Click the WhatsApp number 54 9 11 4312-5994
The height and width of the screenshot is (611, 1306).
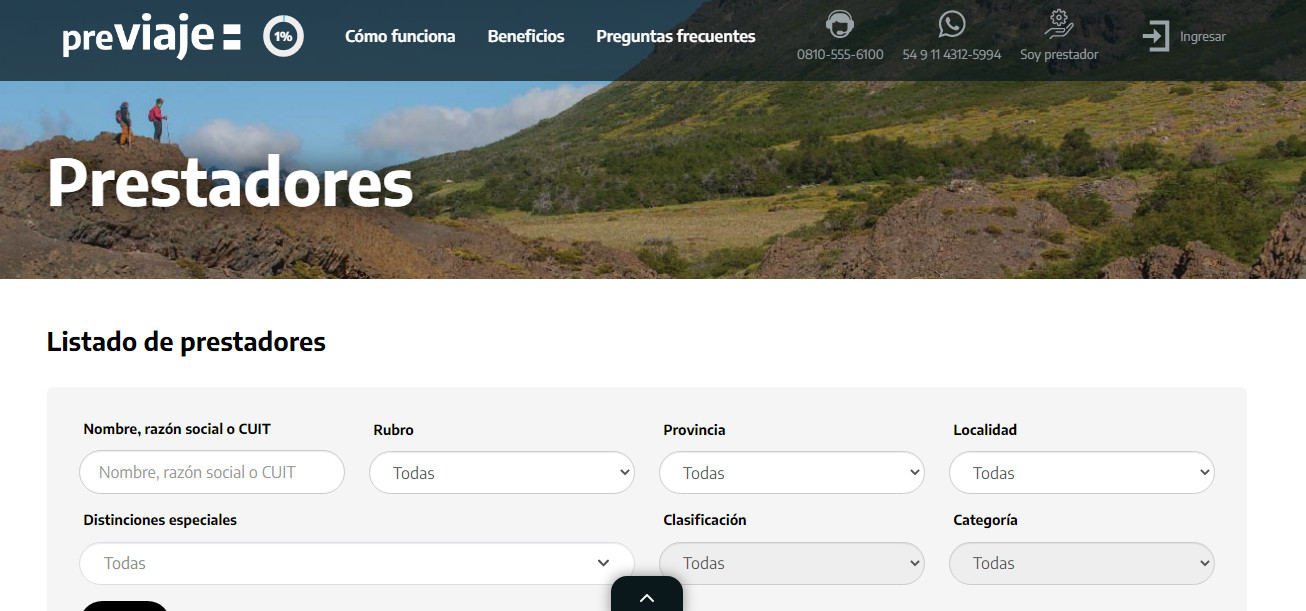952,55
